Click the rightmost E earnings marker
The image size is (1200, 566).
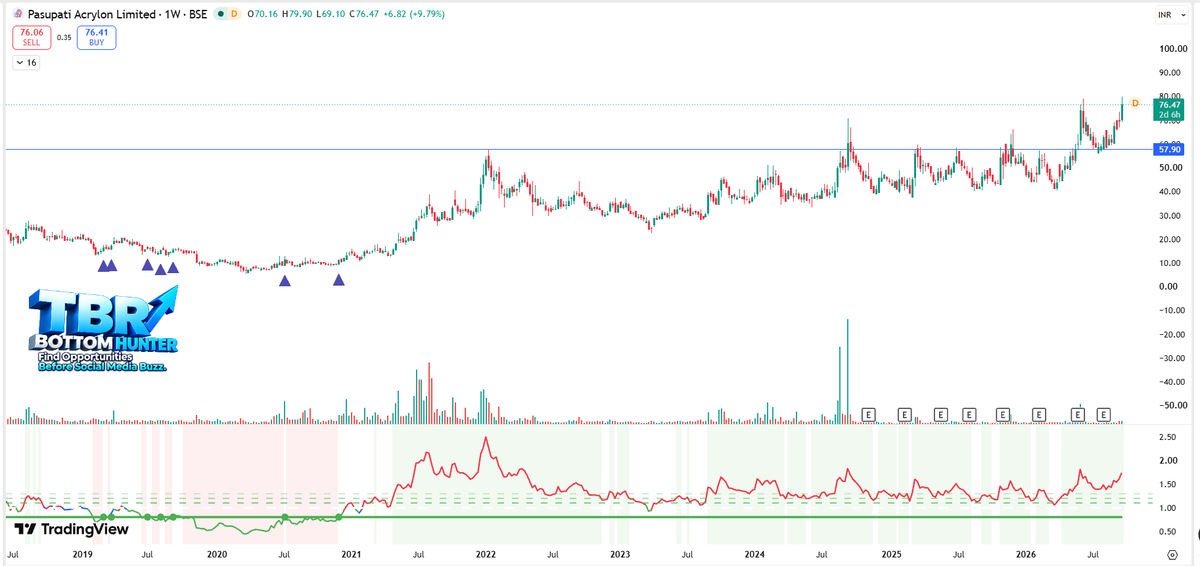[1104, 414]
